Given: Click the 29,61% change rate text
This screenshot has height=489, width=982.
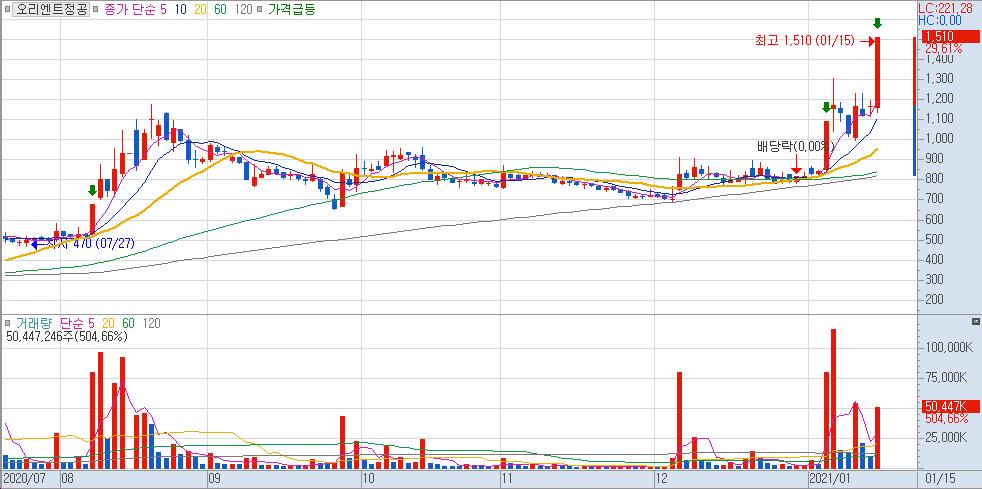Looking at the screenshot, I should [x=944, y=48].
